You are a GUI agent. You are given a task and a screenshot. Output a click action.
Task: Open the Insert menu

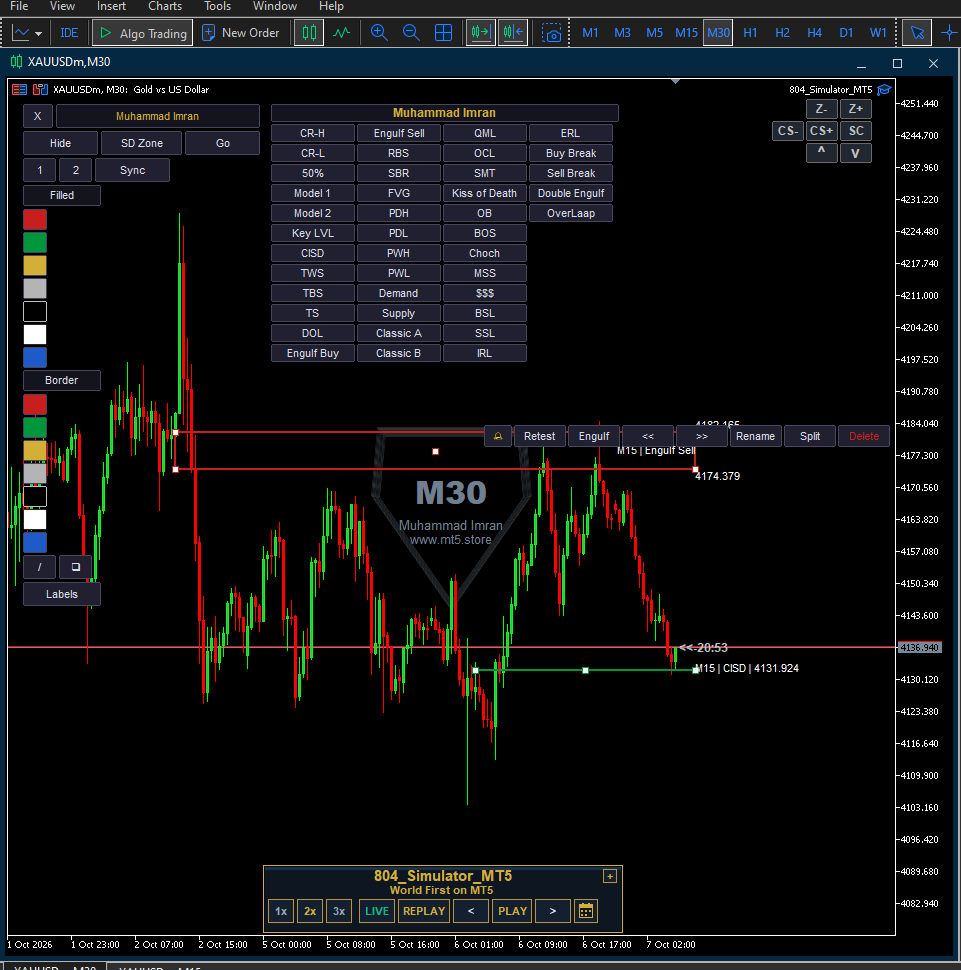tap(111, 6)
